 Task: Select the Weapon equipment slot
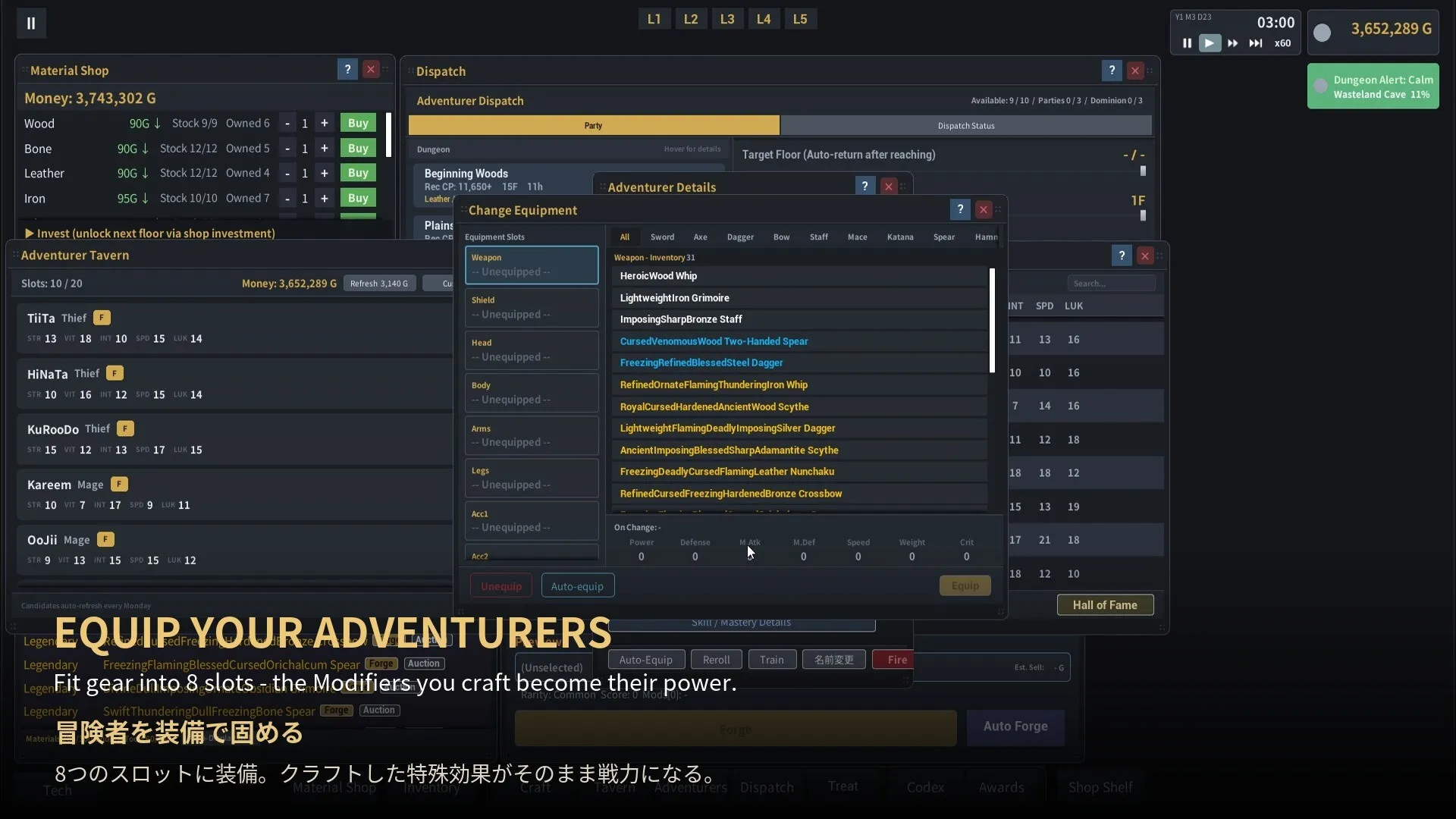coord(532,265)
